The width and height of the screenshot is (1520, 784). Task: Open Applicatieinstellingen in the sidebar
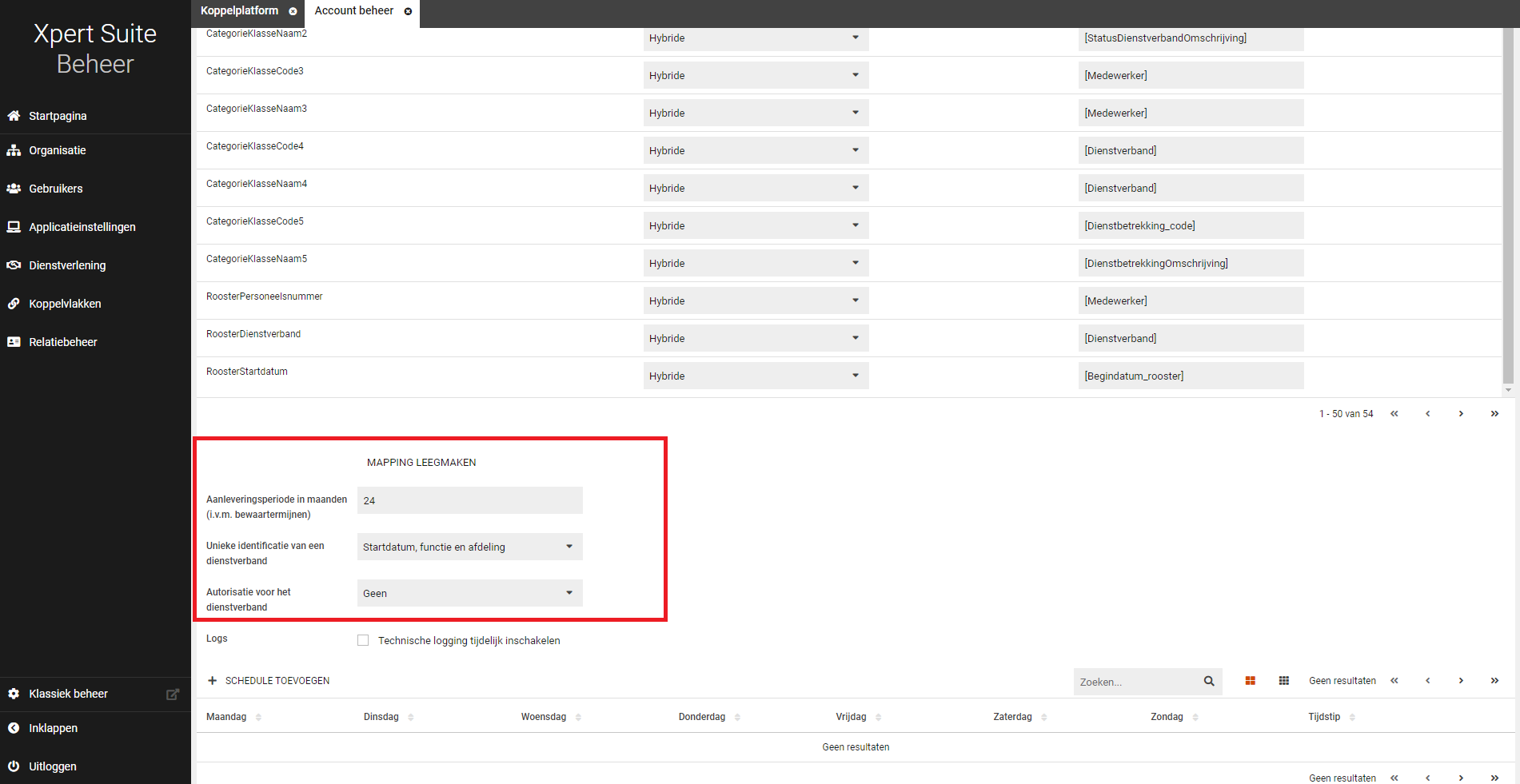[x=82, y=227]
